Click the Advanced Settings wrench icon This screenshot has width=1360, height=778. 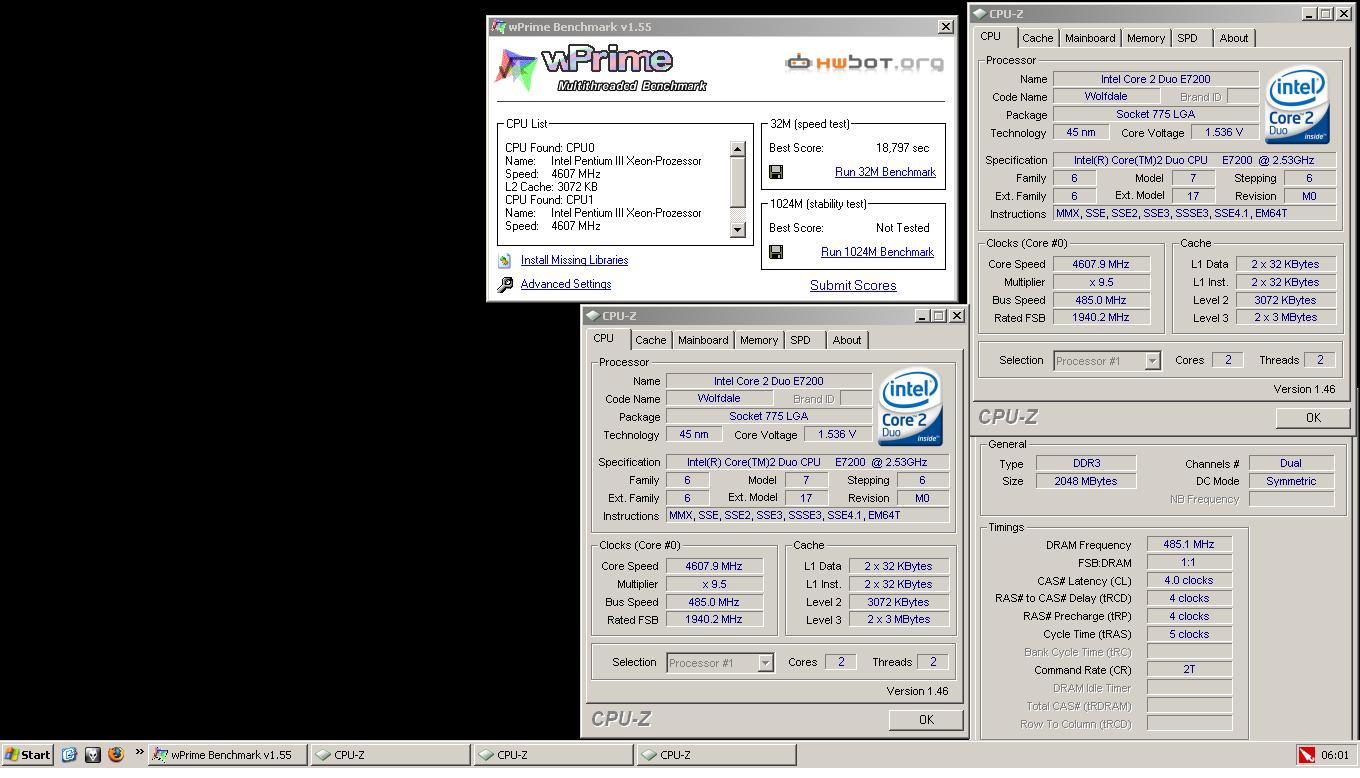[505, 284]
